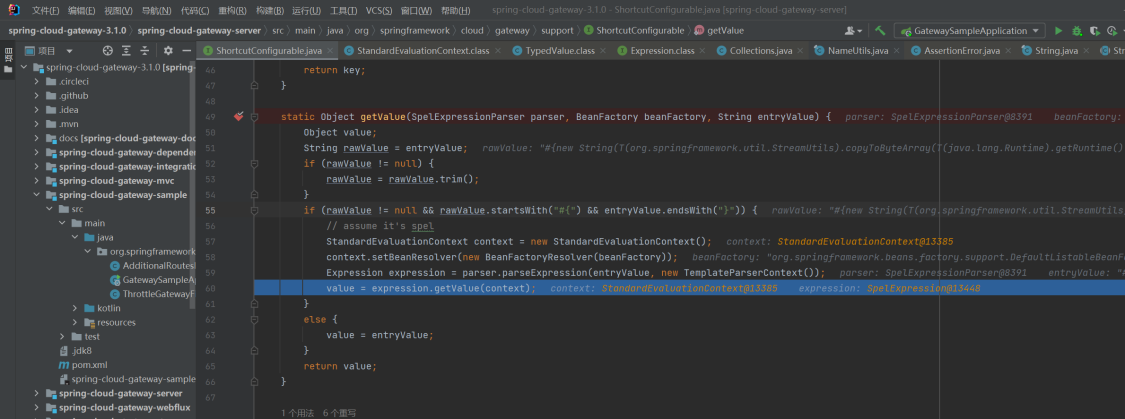Select pom.xml in the project tree

coord(83,364)
